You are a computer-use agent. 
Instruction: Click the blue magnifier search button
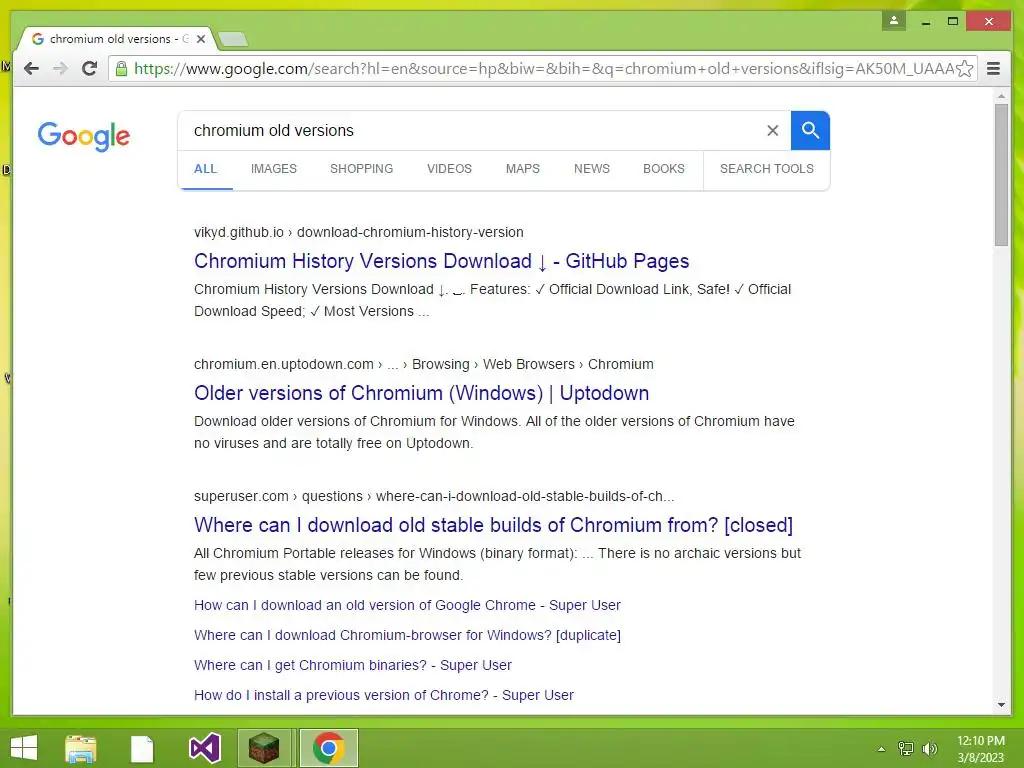click(x=810, y=131)
